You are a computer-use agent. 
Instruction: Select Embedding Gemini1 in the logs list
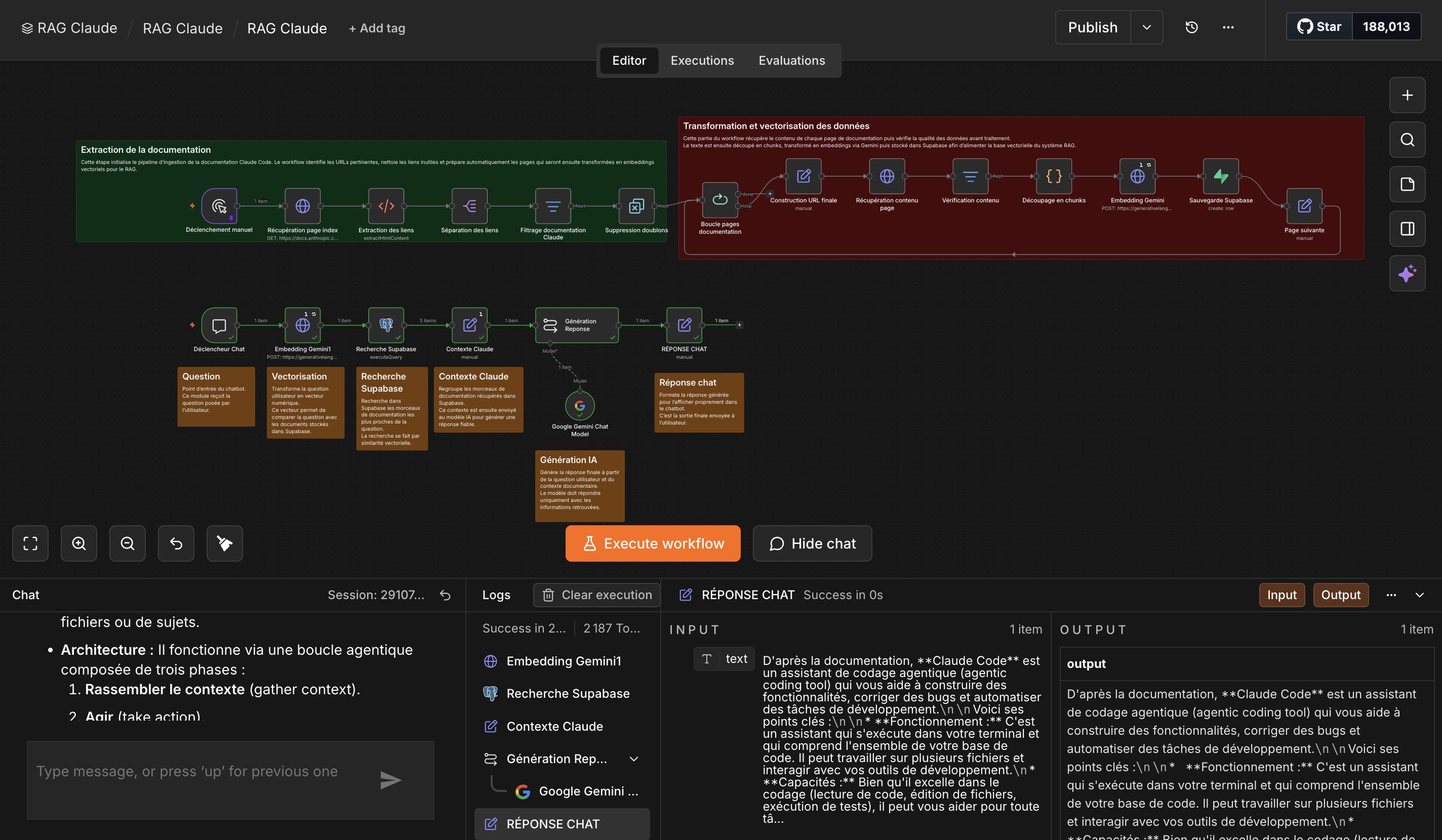pyautogui.click(x=562, y=661)
